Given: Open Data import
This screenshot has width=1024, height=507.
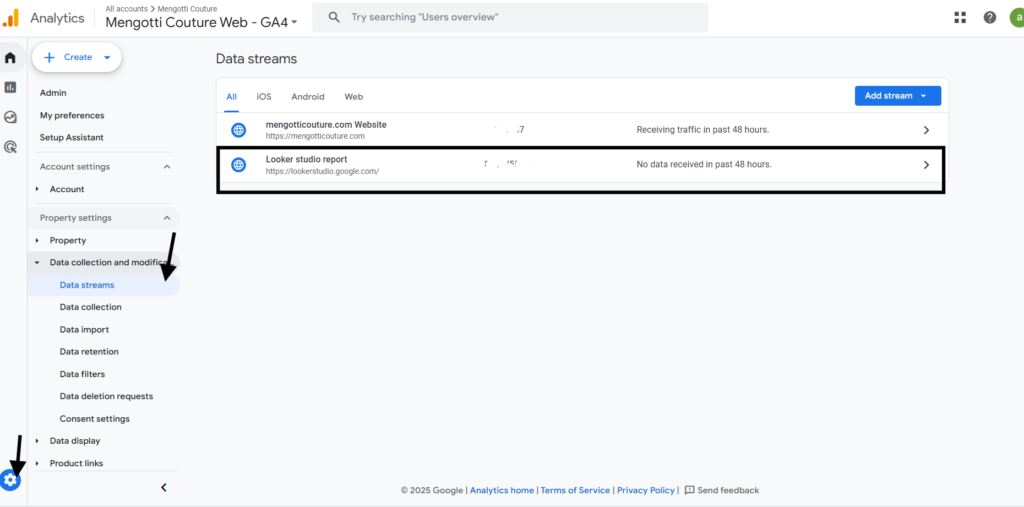Looking at the screenshot, I should (x=84, y=329).
